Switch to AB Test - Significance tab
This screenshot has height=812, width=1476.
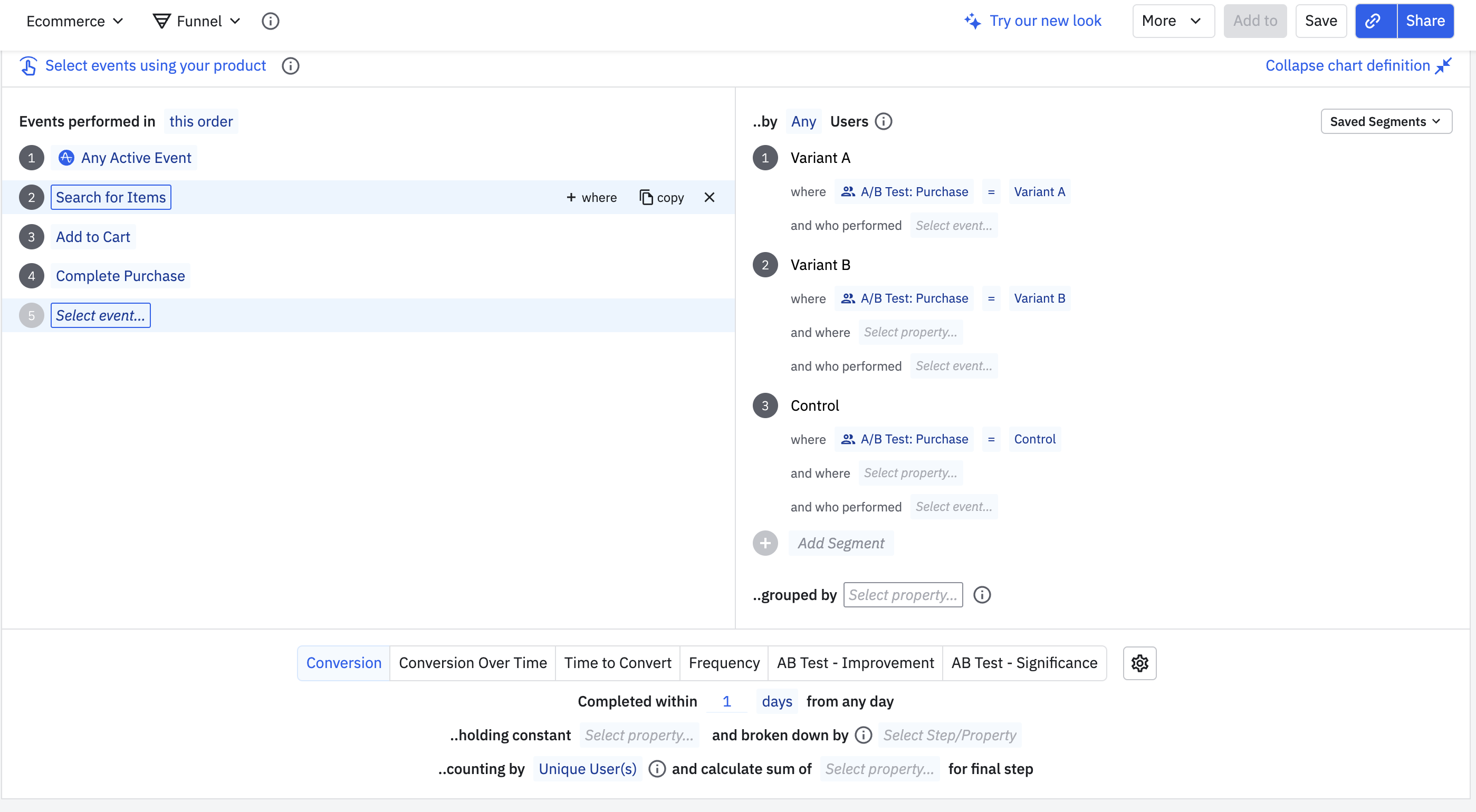tap(1024, 663)
